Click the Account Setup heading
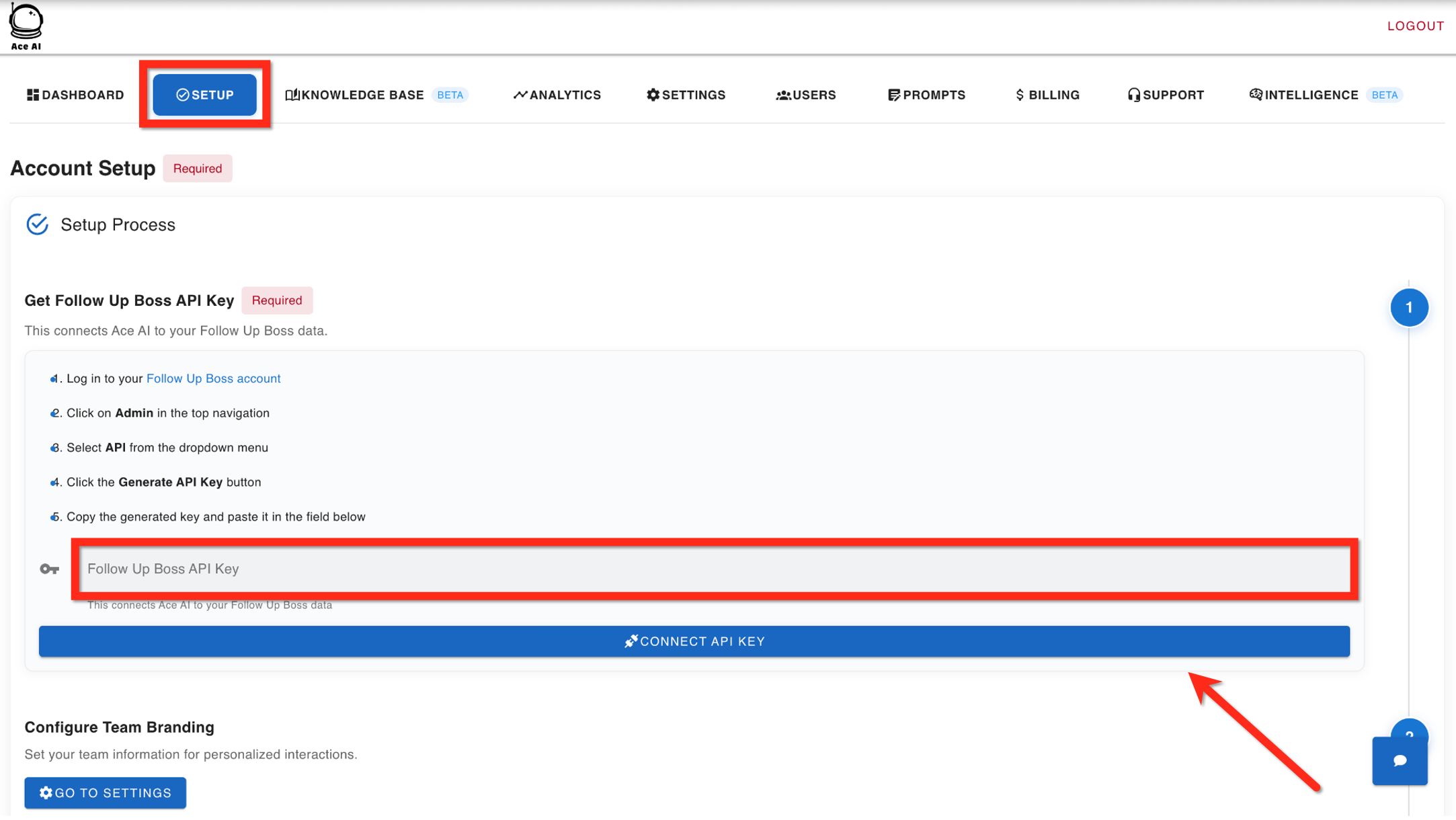The height and width of the screenshot is (820, 1456). click(83, 168)
